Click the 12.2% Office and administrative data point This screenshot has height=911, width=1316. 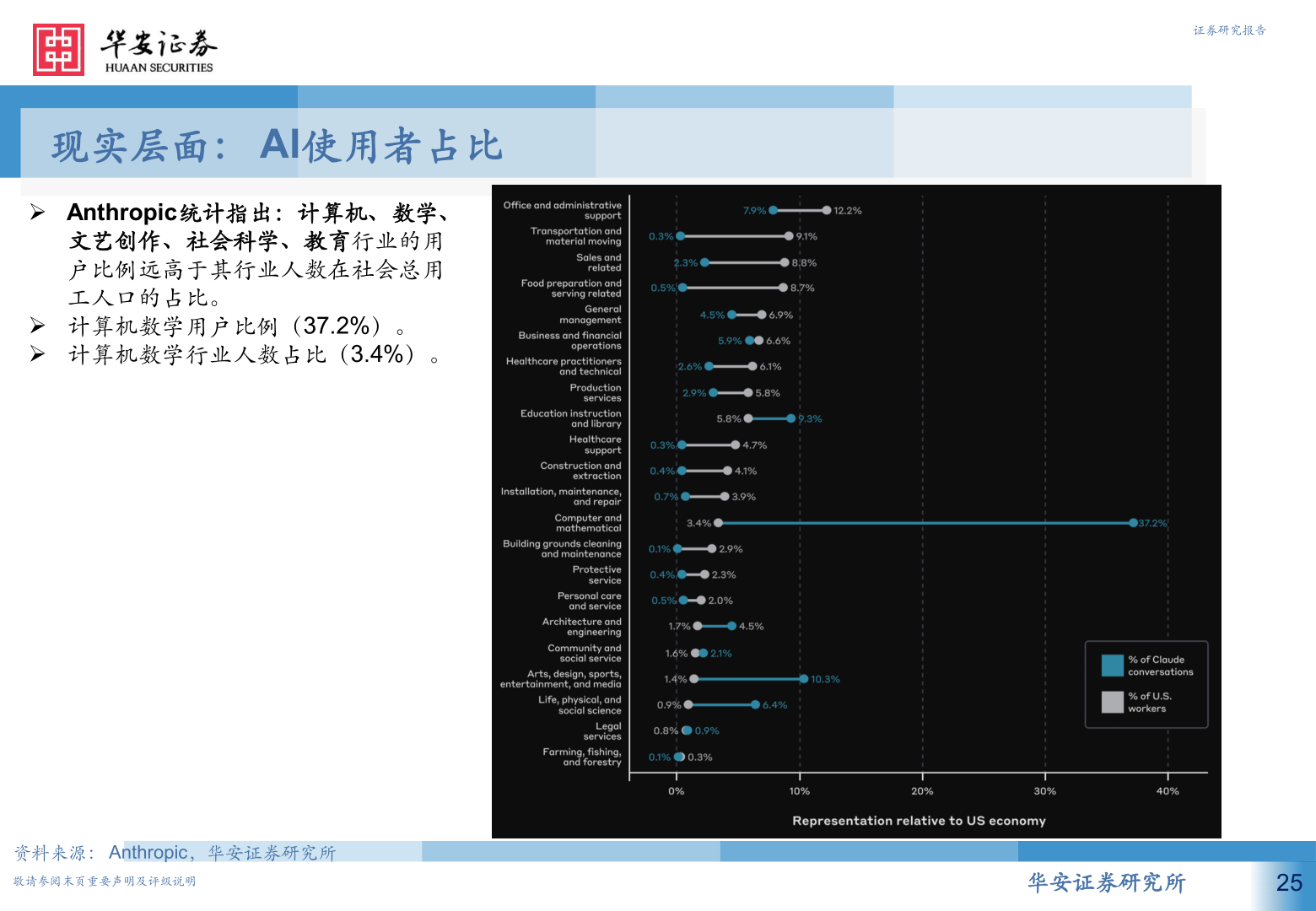[x=827, y=210]
